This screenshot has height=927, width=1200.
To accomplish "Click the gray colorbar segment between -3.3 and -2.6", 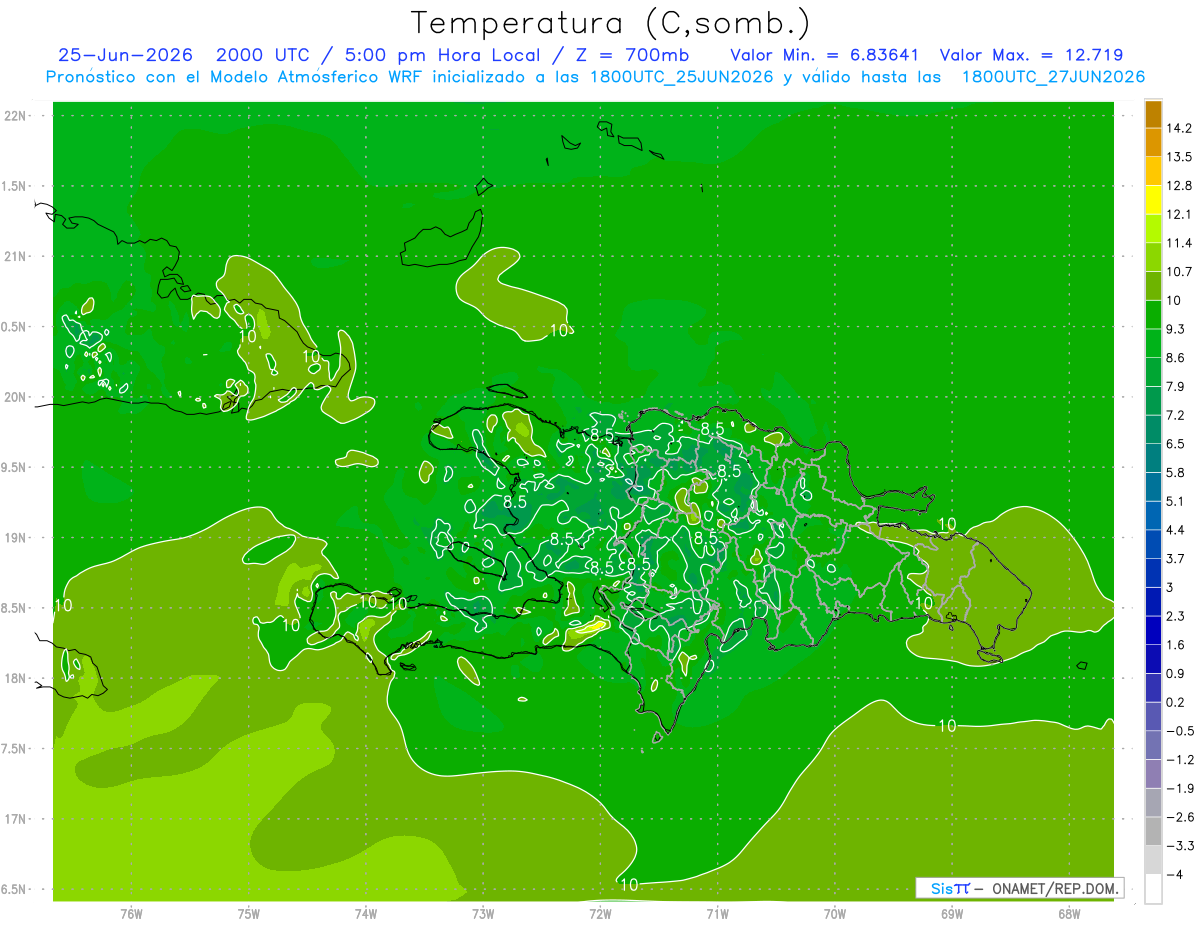I will pos(1153,831).
